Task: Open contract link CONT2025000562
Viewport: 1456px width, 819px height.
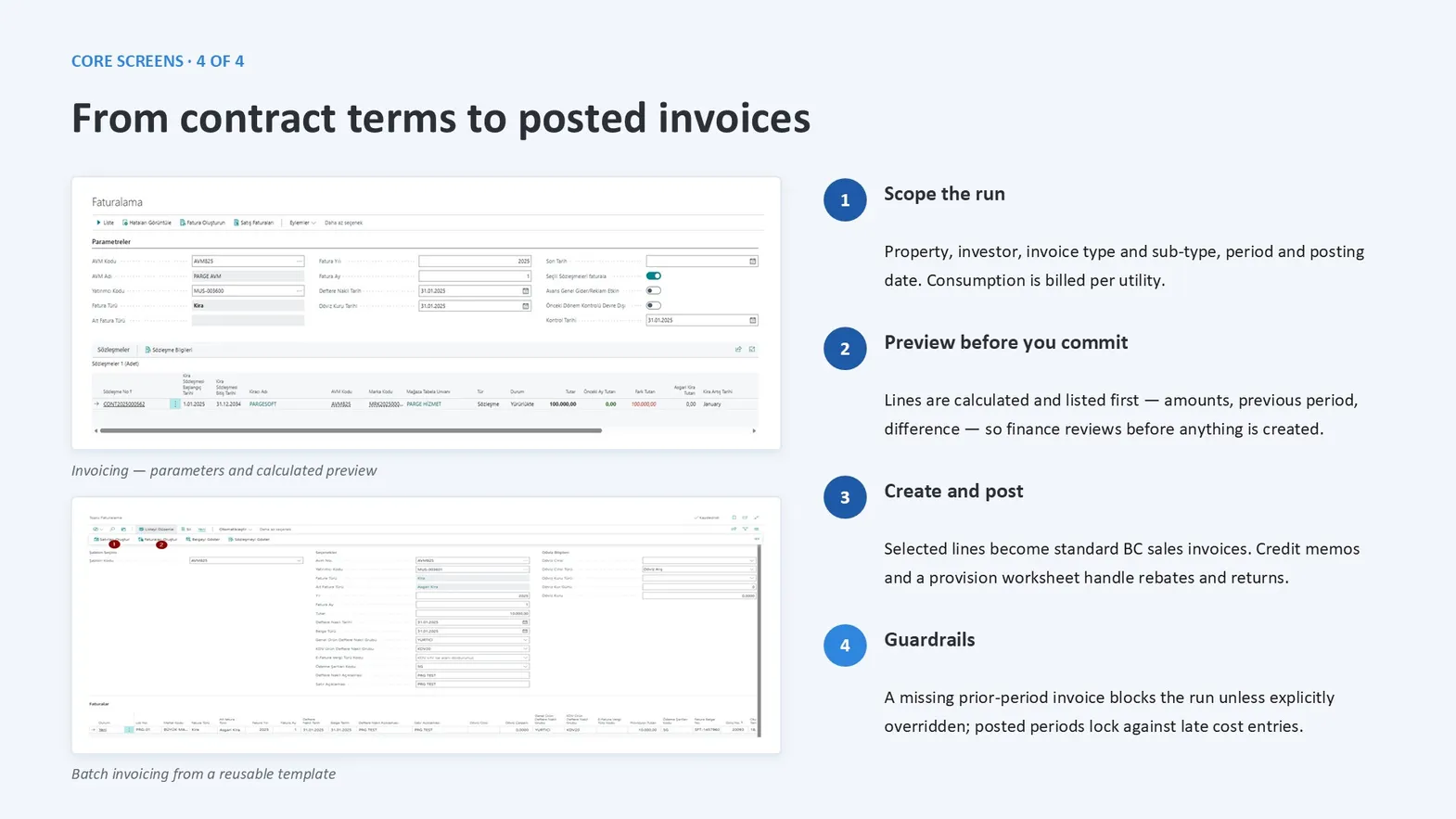Action: coord(123,404)
